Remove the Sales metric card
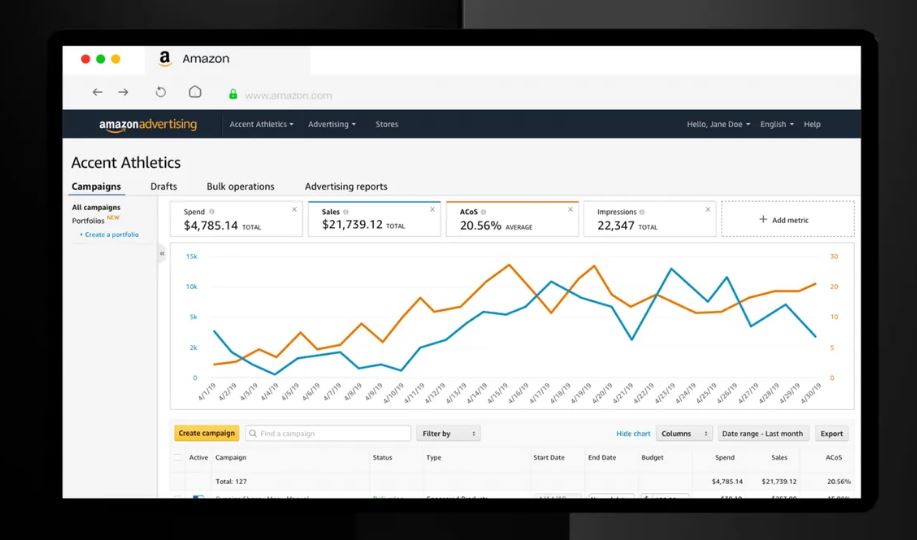Image resolution: width=917 pixels, height=540 pixels. pyautogui.click(x=432, y=209)
